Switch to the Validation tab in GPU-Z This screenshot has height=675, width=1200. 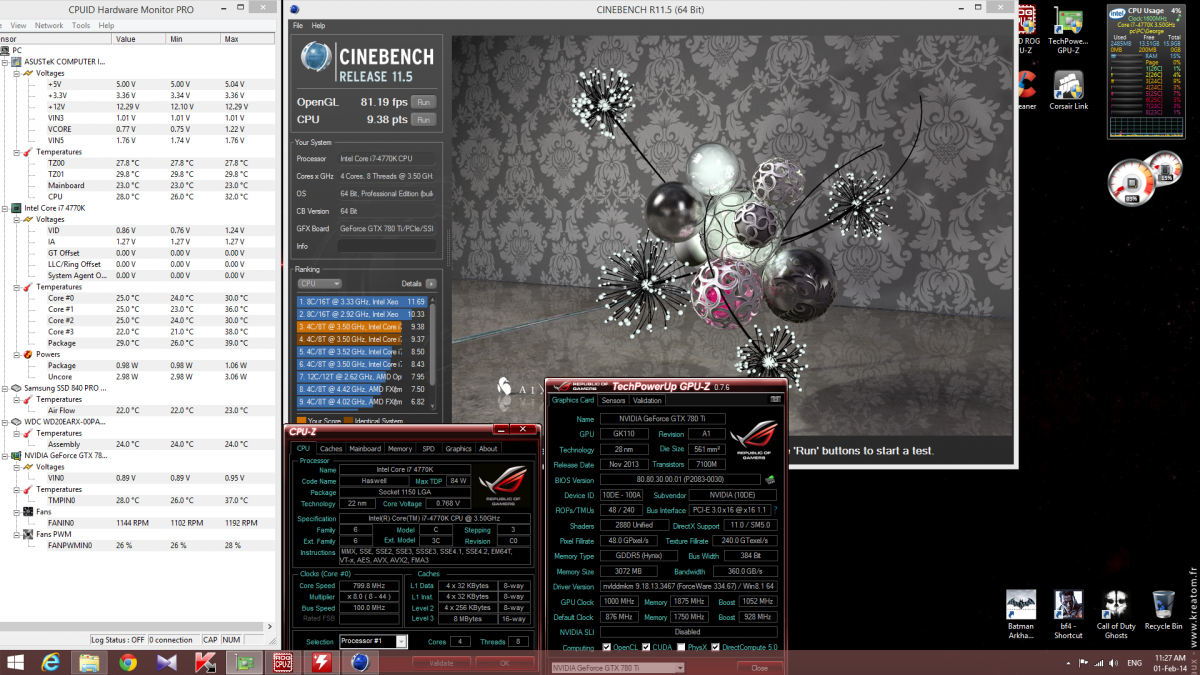click(648, 400)
